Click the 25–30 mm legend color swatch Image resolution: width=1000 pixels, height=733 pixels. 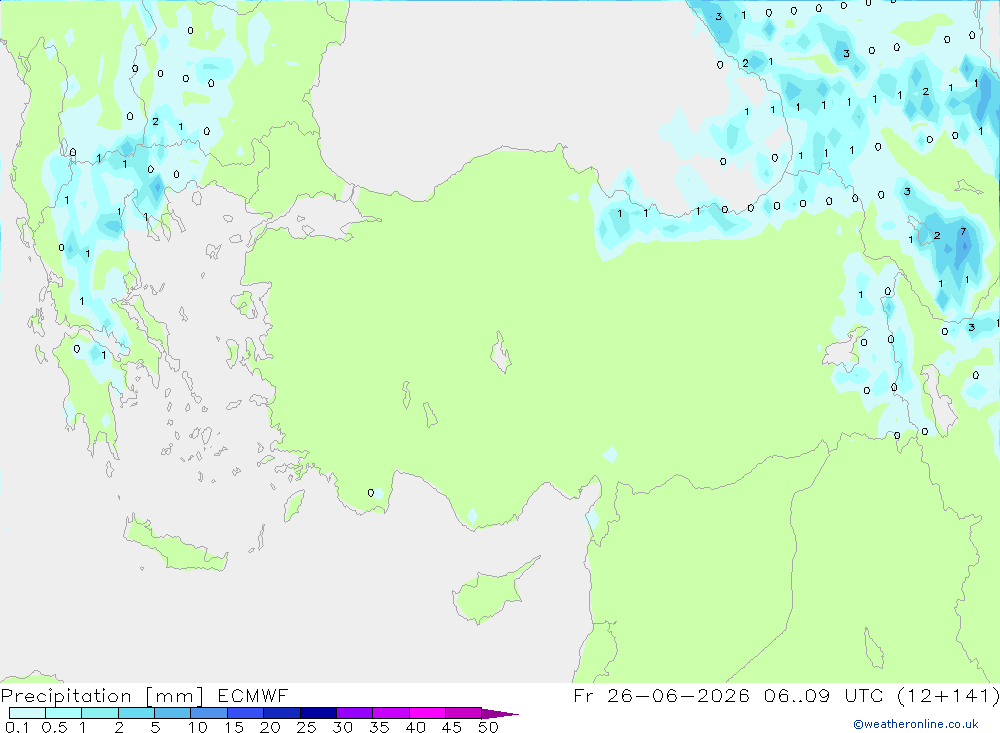318,713
